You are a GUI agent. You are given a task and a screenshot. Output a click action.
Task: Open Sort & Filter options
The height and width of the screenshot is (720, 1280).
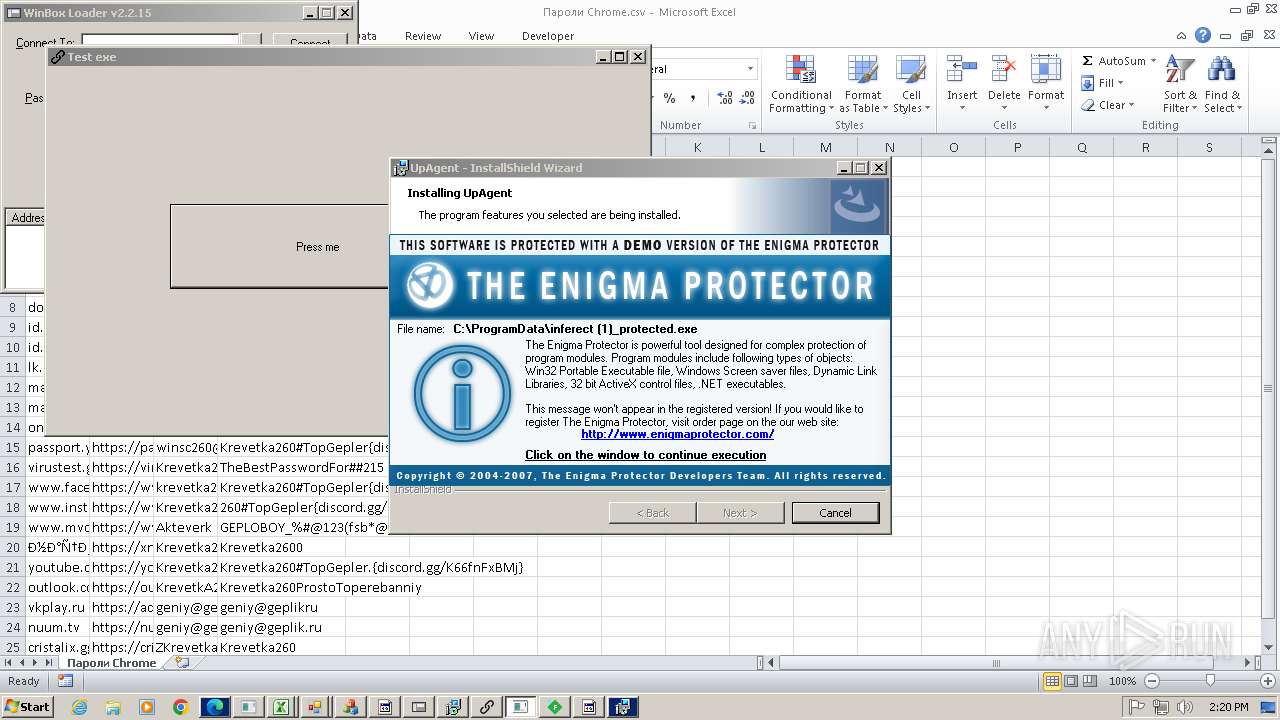(x=1180, y=85)
